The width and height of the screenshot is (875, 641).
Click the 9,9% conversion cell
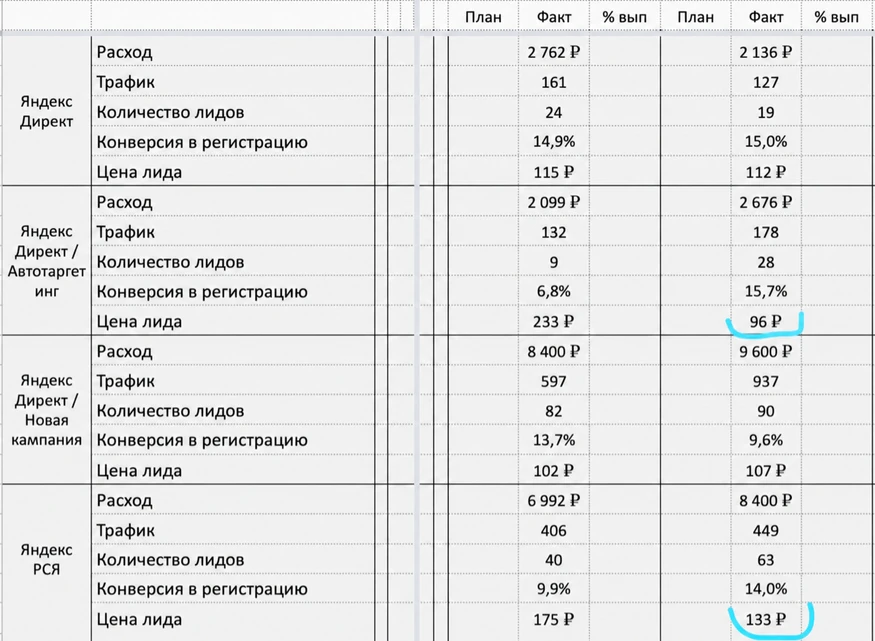pyautogui.click(x=554, y=589)
